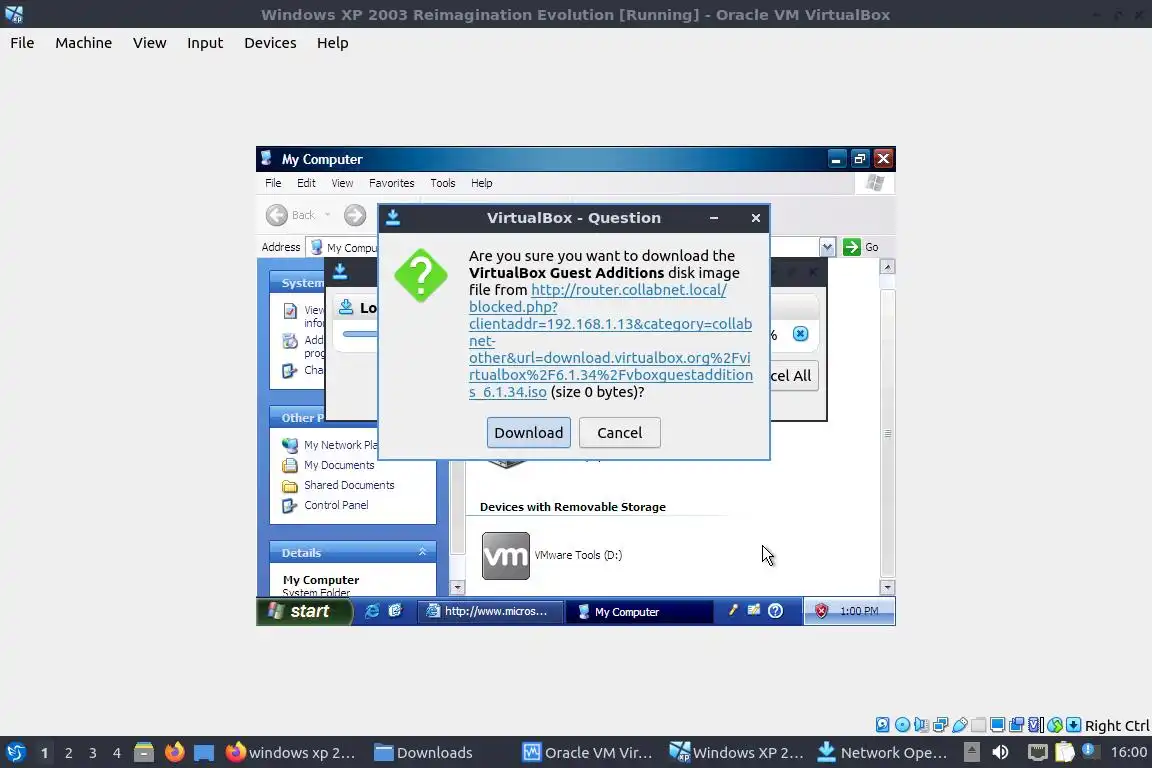Click the VMware Tools (D:) drive icon
Image resolution: width=1152 pixels, height=768 pixels.
pyautogui.click(x=505, y=556)
